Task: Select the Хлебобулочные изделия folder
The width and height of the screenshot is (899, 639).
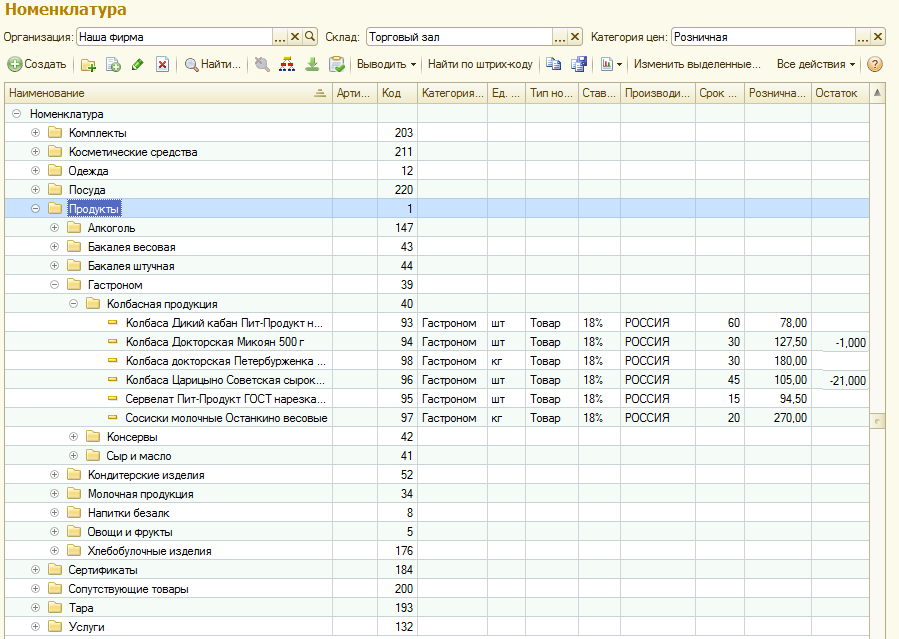Action: [x=437, y=551]
